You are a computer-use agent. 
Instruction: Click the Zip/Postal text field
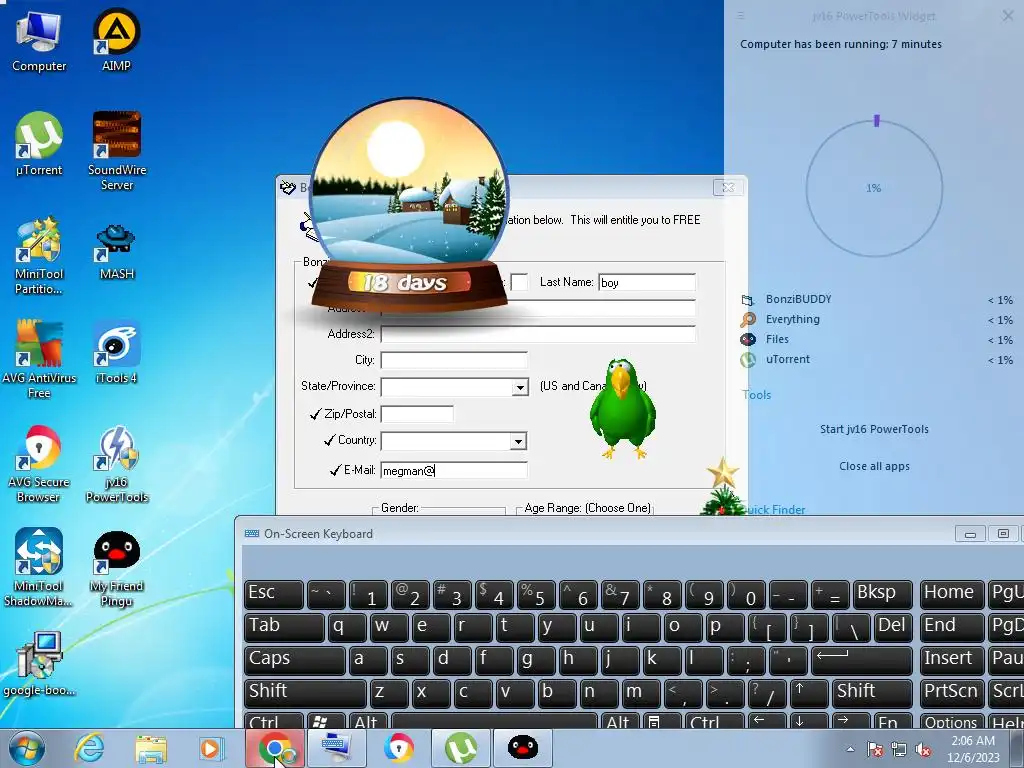tap(417, 414)
